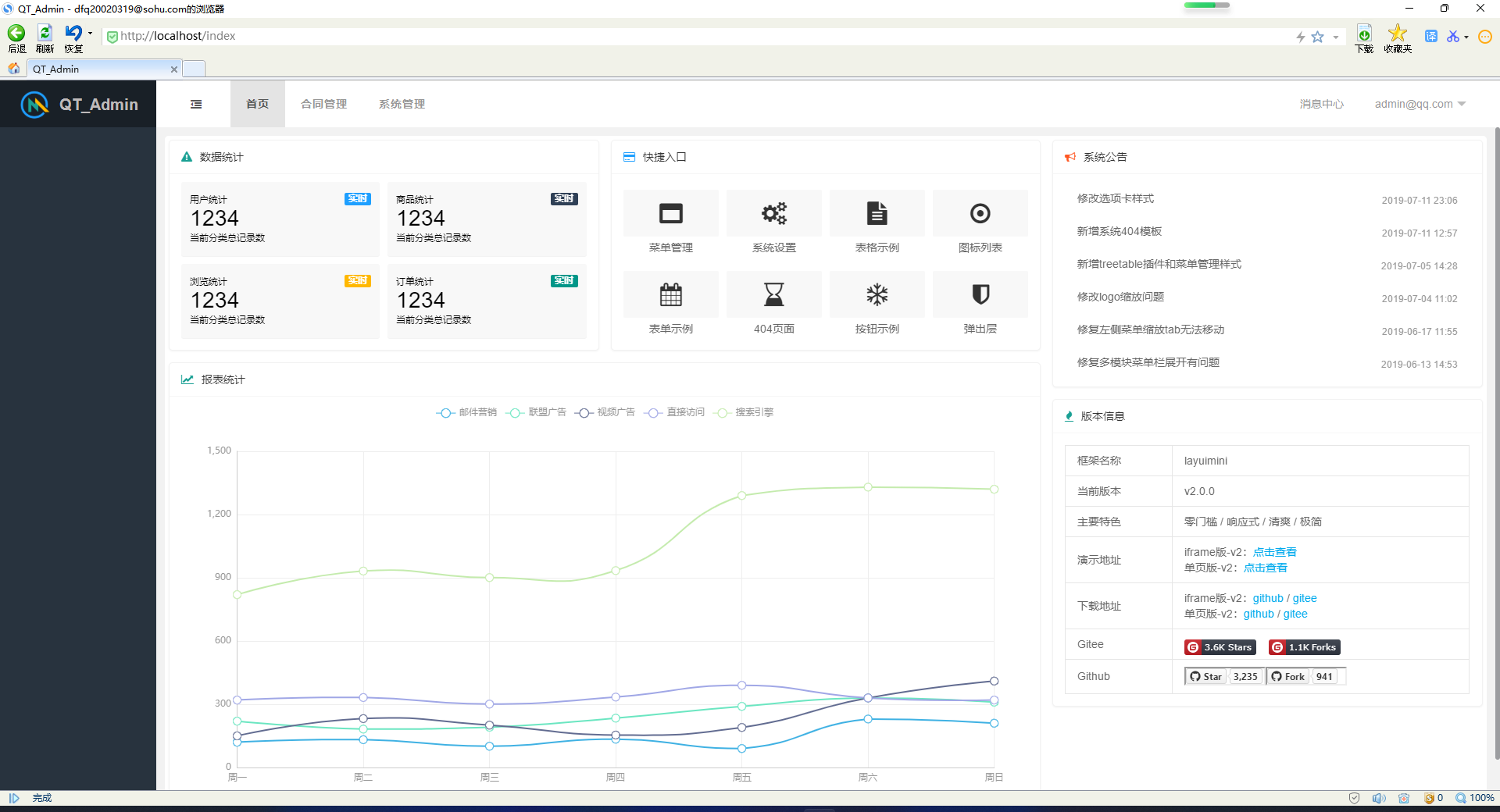Open the 表单示例 calendar icon

tap(670, 294)
